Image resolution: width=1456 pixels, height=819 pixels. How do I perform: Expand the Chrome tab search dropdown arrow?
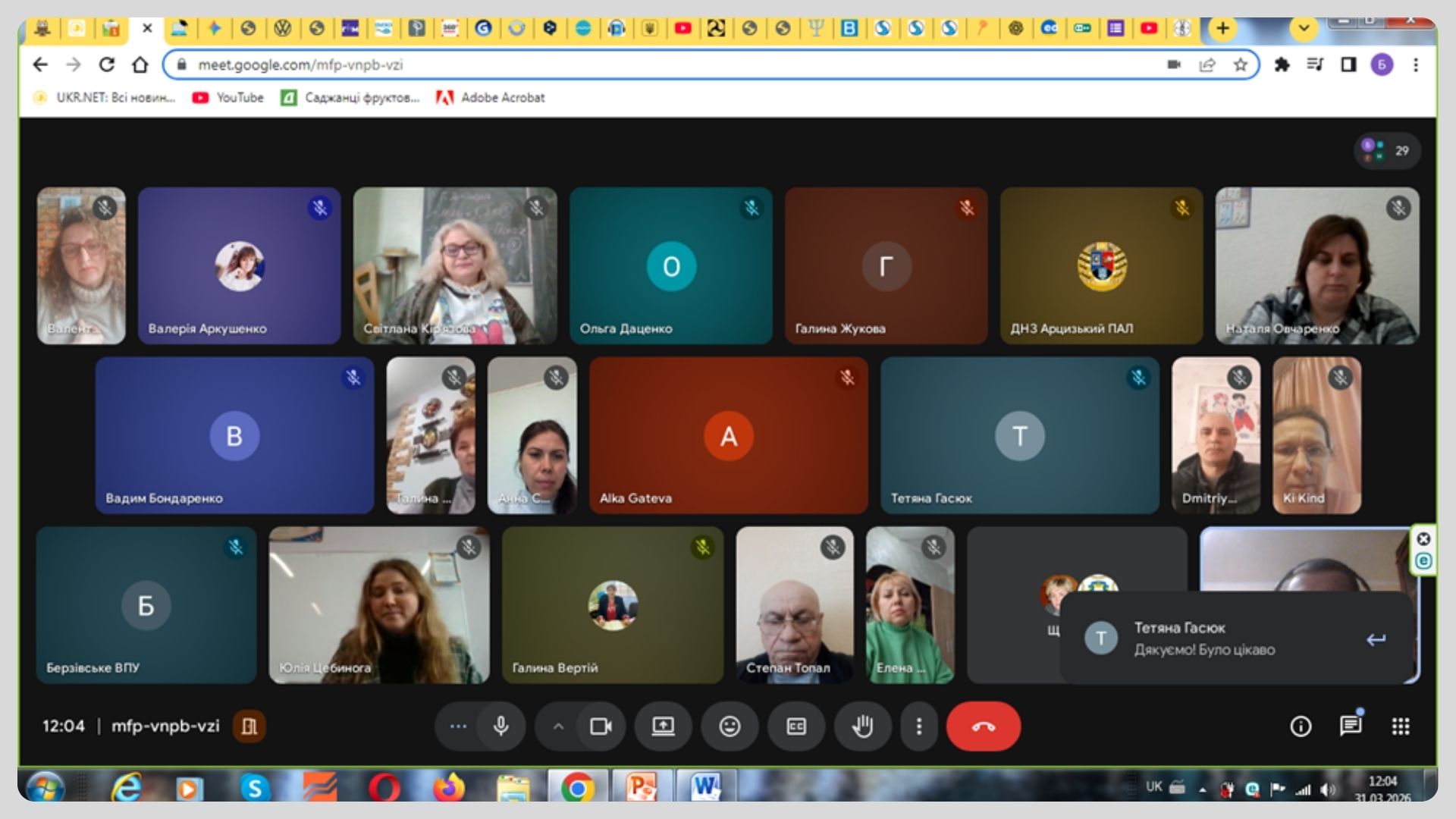point(1304,29)
